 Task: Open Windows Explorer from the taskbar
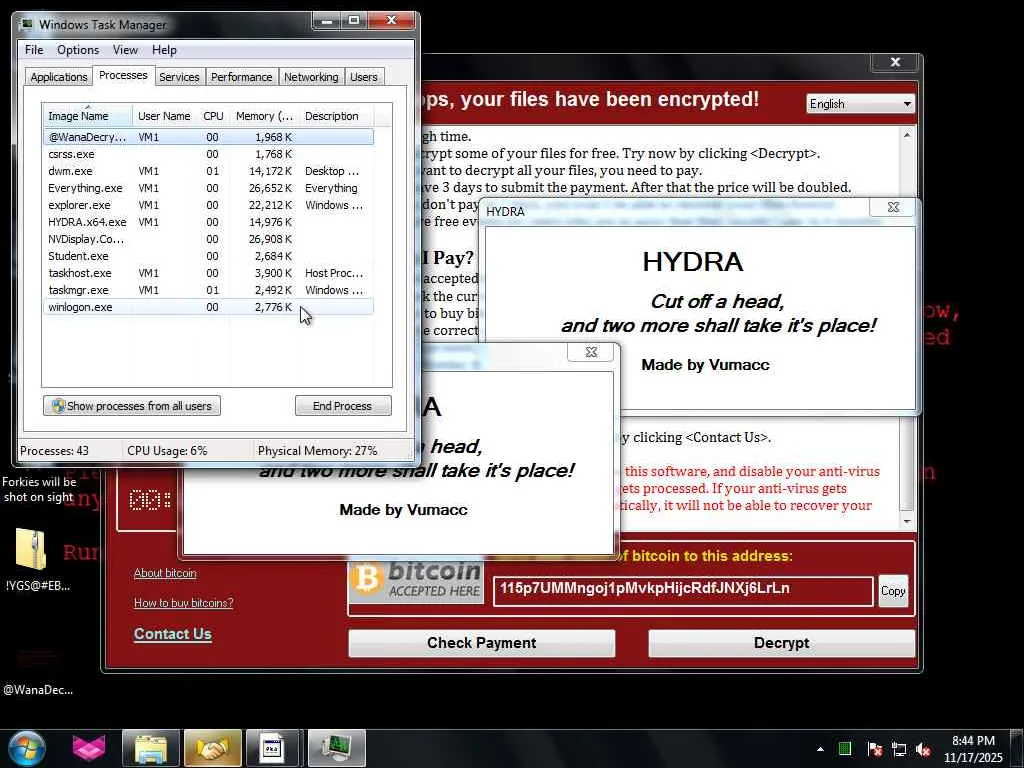151,748
